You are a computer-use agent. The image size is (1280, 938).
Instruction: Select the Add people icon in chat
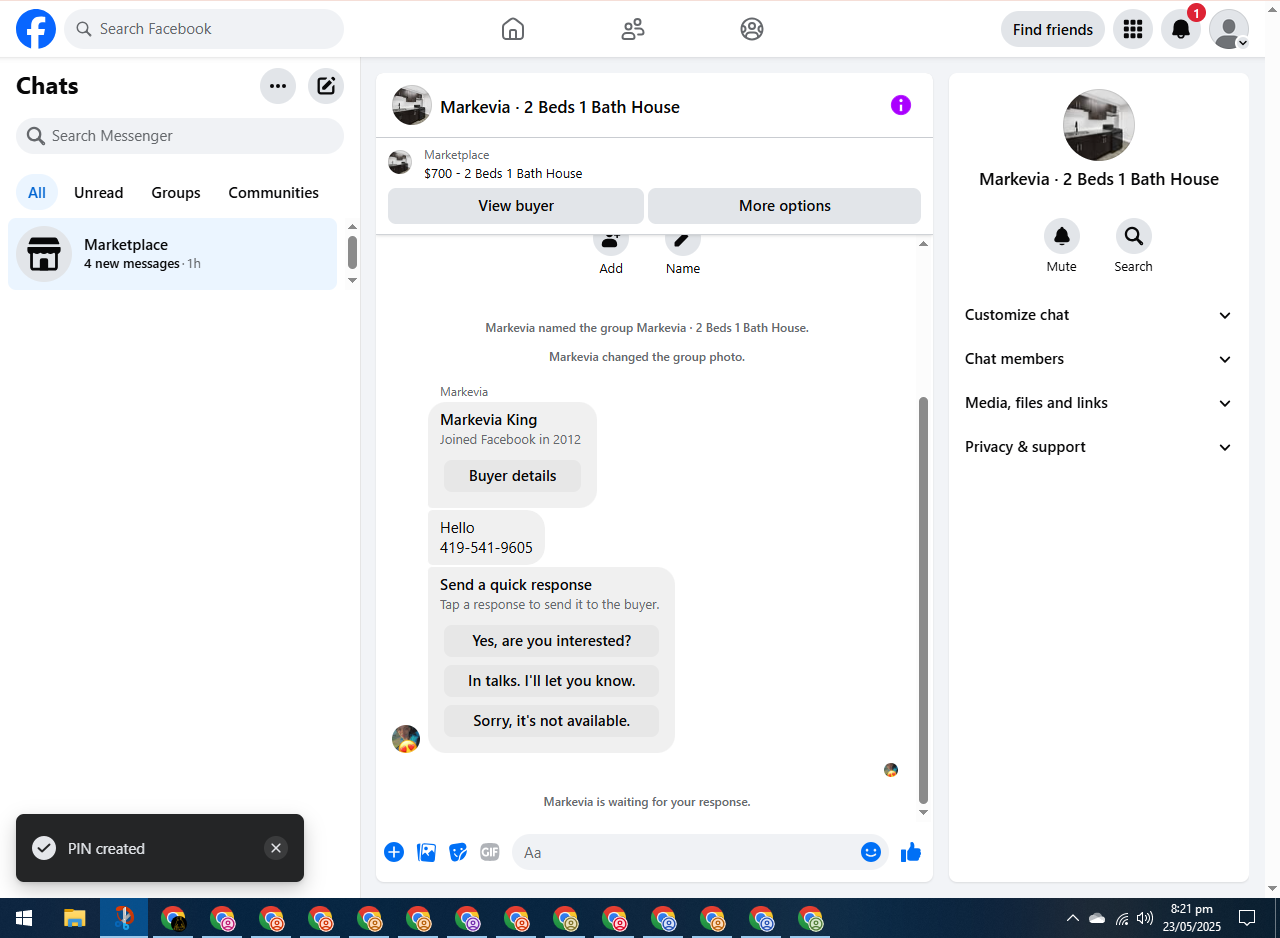coord(611,241)
